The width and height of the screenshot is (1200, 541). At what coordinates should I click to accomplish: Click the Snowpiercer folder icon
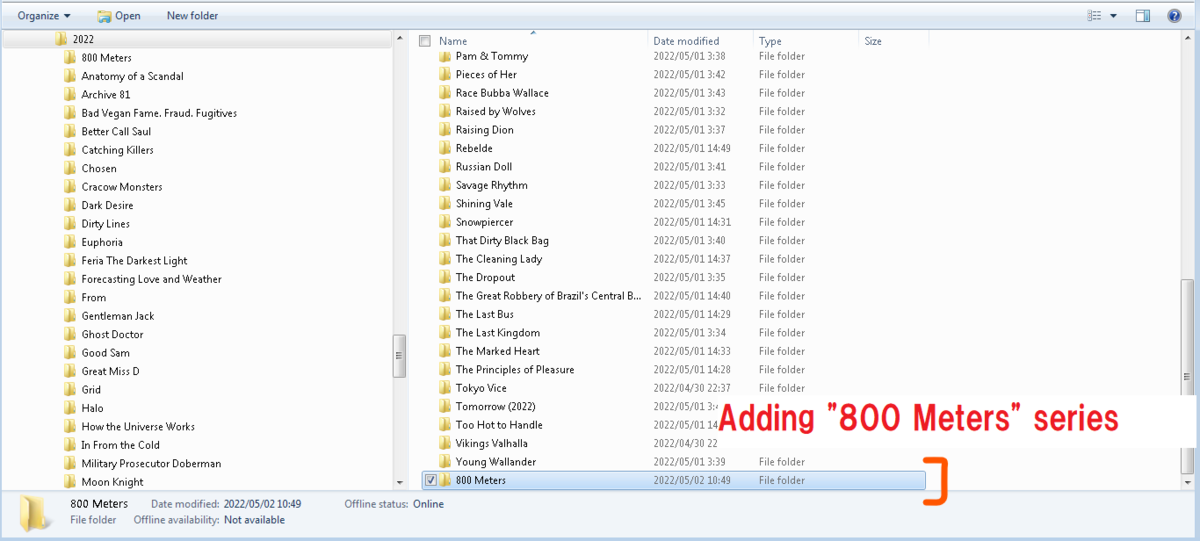(x=445, y=222)
